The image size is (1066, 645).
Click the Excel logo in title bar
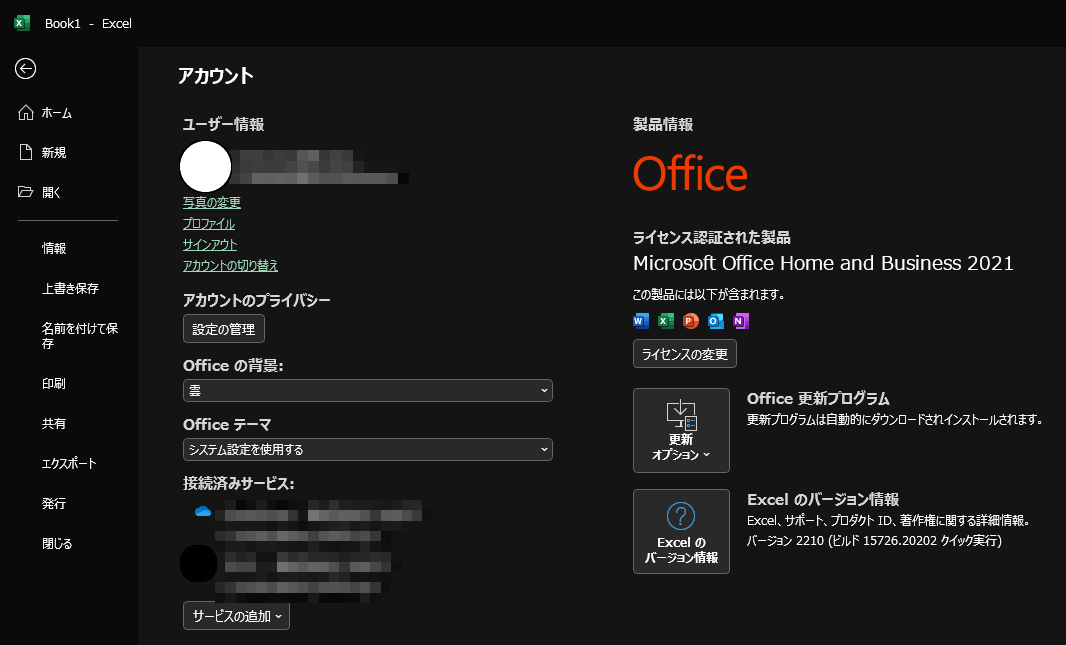pyautogui.click(x=22, y=23)
